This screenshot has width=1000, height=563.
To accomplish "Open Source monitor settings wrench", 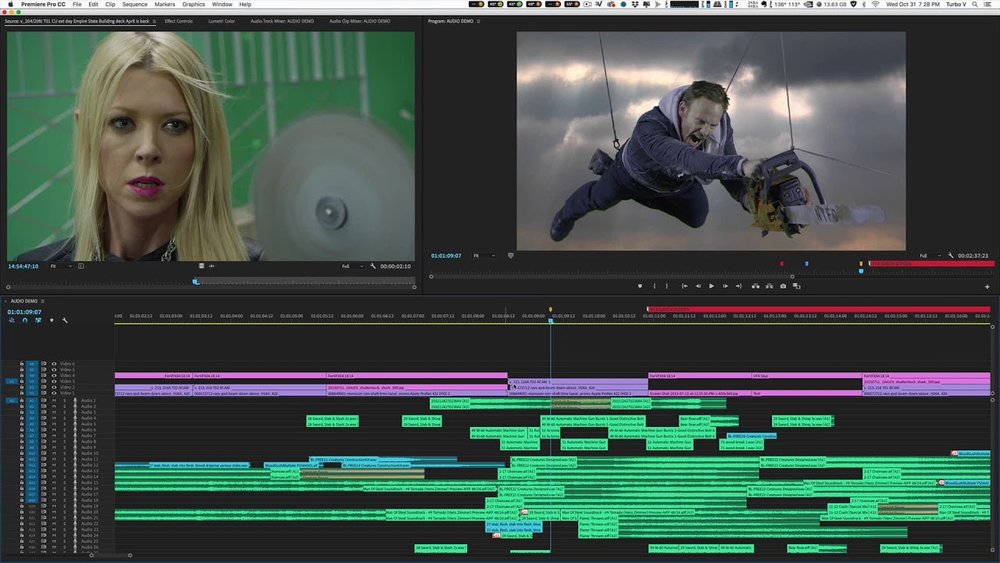I will (x=373, y=266).
